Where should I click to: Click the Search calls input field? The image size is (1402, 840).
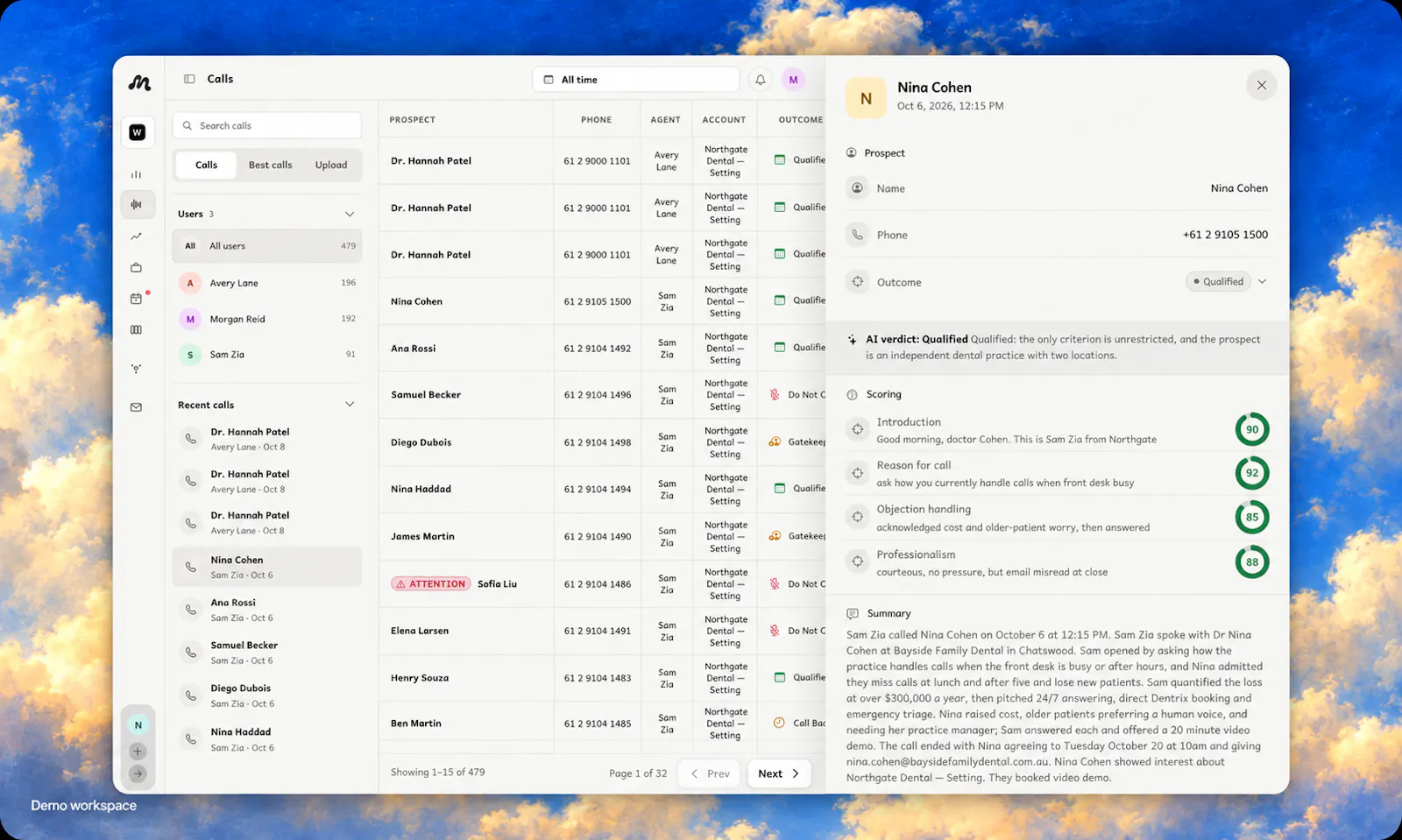[x=267, y=125]
